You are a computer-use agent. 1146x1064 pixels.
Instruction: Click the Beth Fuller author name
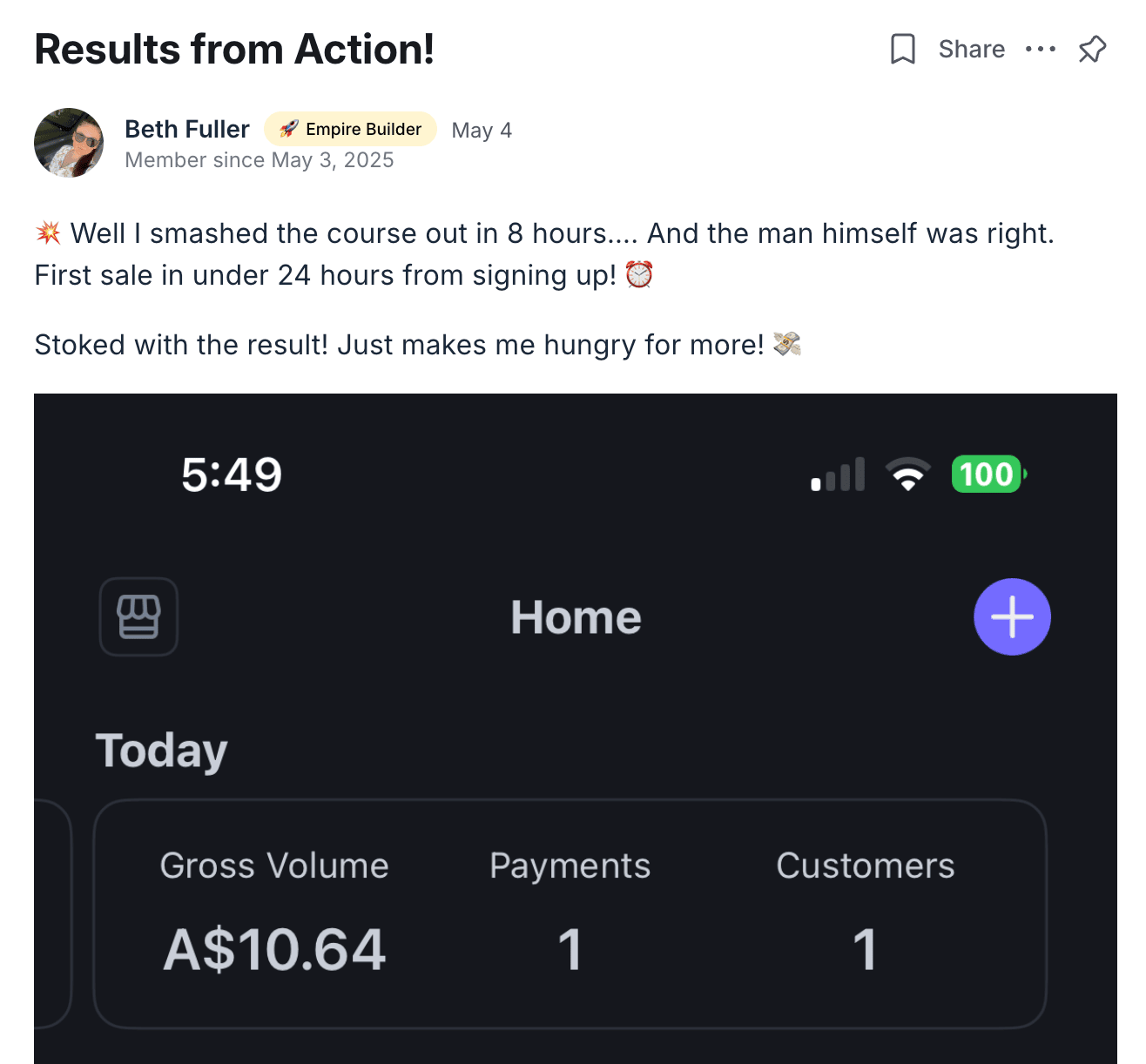tap(187, 130)
